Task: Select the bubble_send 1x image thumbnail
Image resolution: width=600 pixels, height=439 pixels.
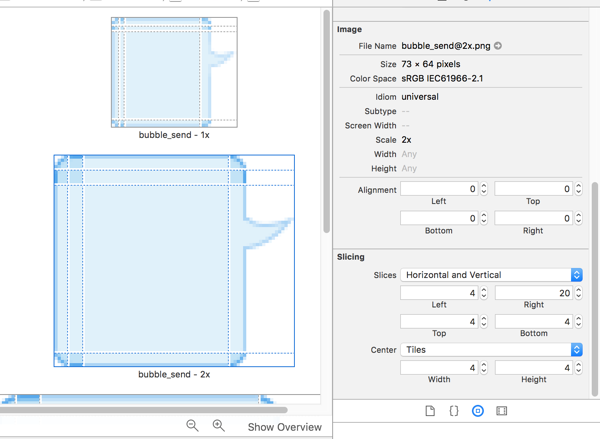Action: [x=174, y=72]
